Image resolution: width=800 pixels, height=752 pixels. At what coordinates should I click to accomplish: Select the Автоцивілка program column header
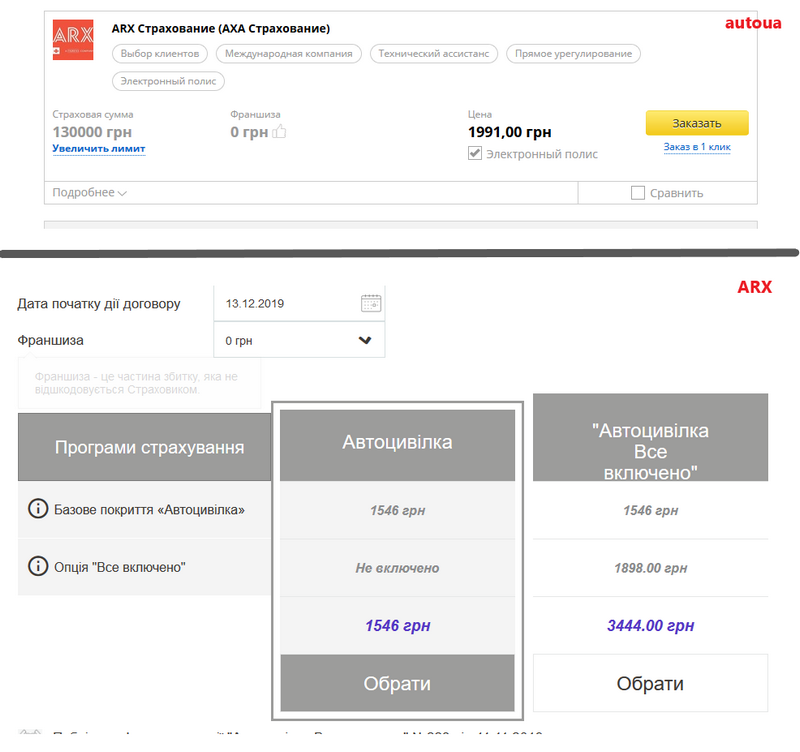tap(397, 442)
